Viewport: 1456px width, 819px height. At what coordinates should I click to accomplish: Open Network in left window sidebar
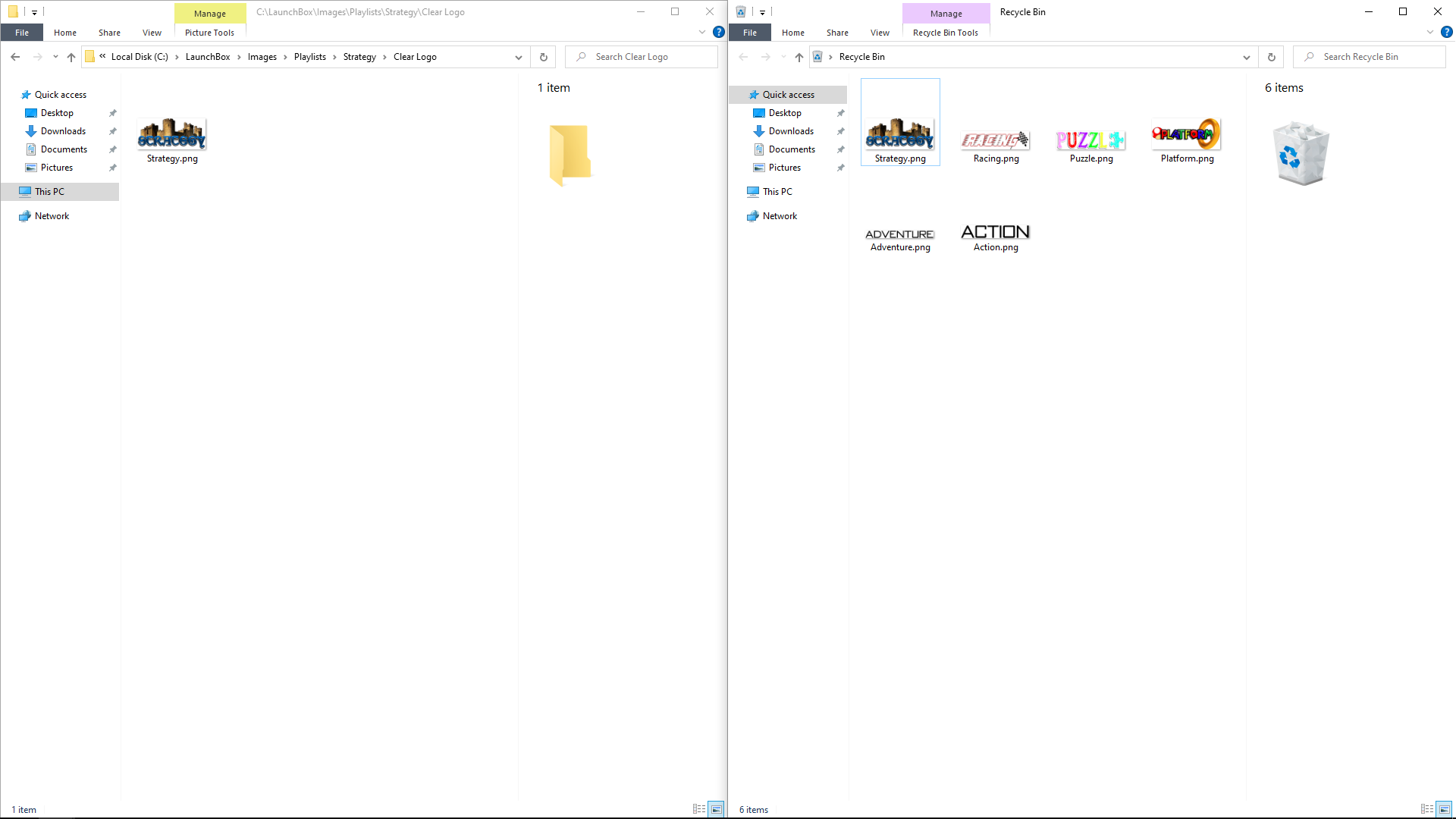[x=52, y=216]
